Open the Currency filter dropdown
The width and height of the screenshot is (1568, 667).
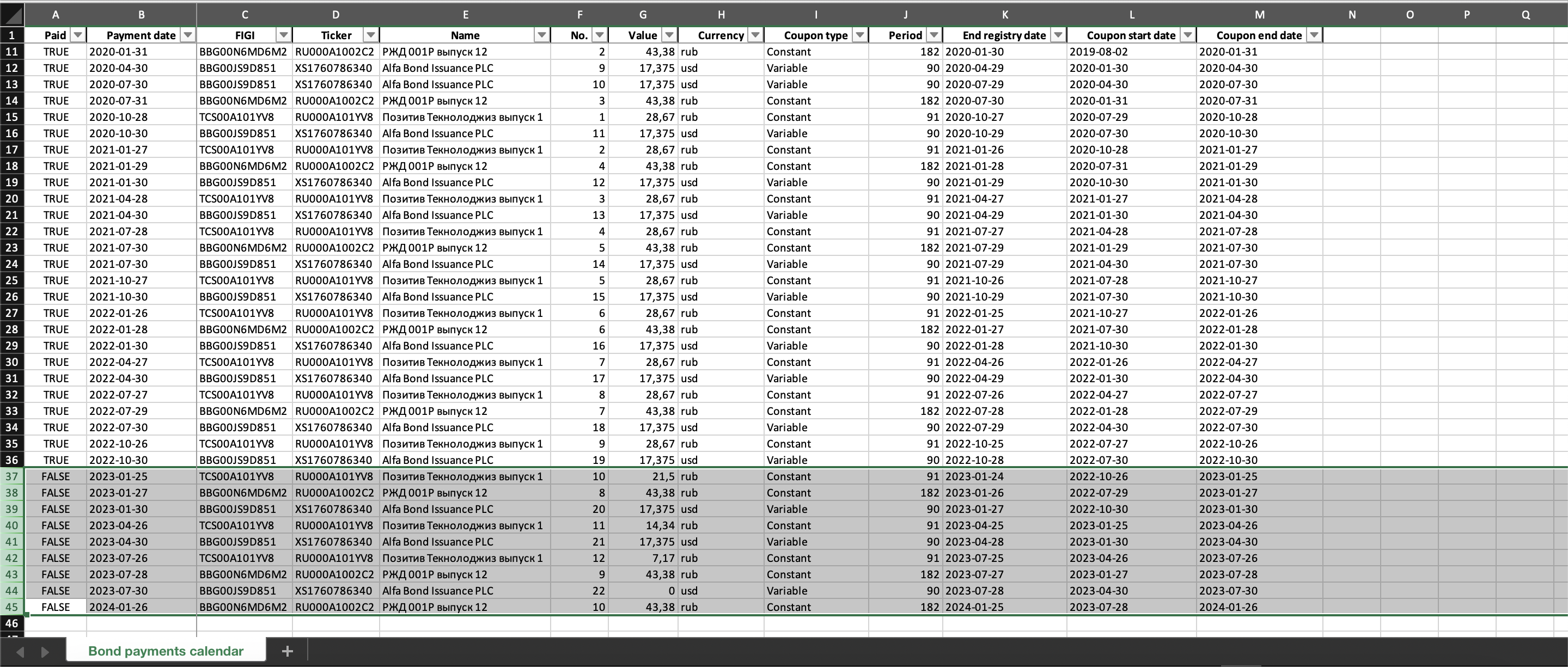click(755, 35)
